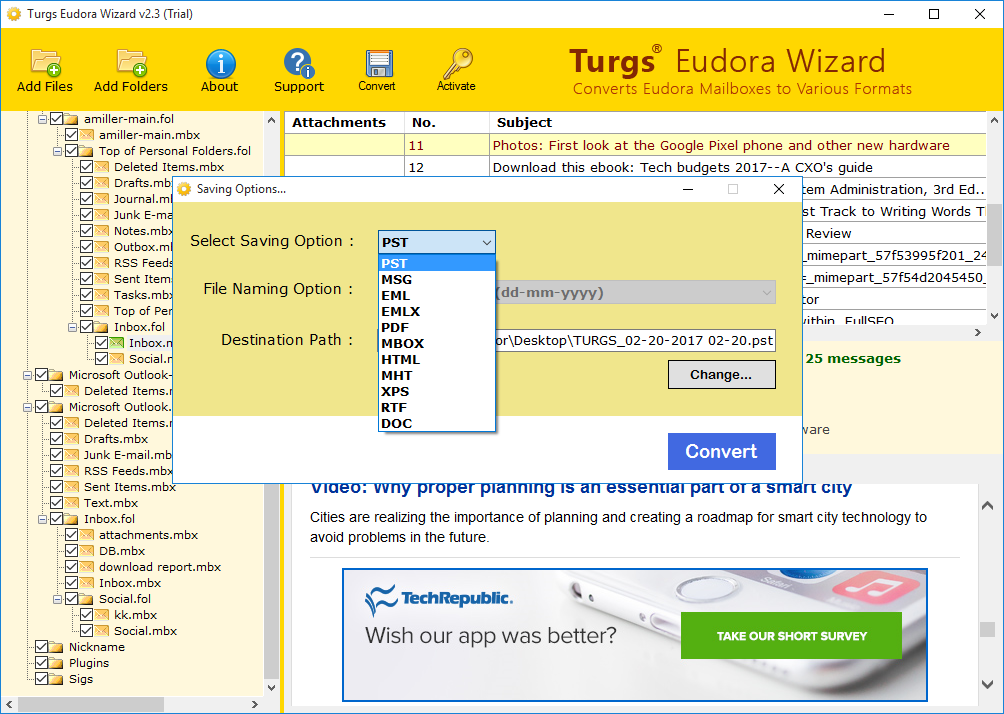The width and height of the screenshot is (1004, 714).
Task: Click the Add Folders toolbar icon
Action: [x=131, y=62]
